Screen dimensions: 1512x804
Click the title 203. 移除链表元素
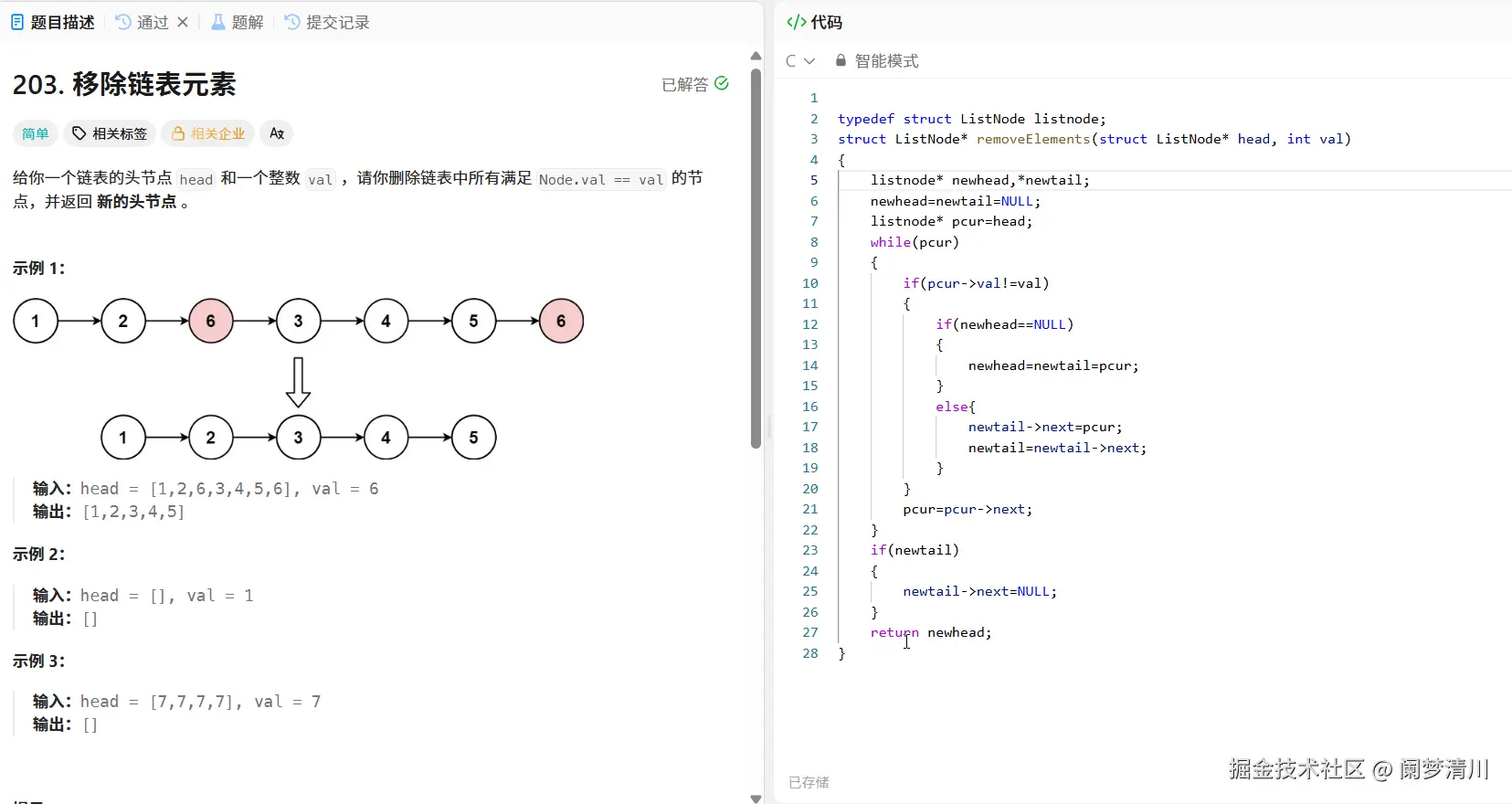(124, 84)
